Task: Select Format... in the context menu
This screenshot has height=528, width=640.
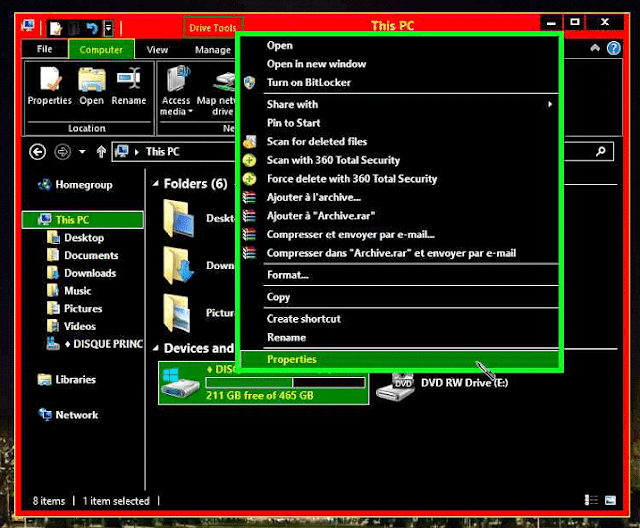Action: (x=399, y=275)
